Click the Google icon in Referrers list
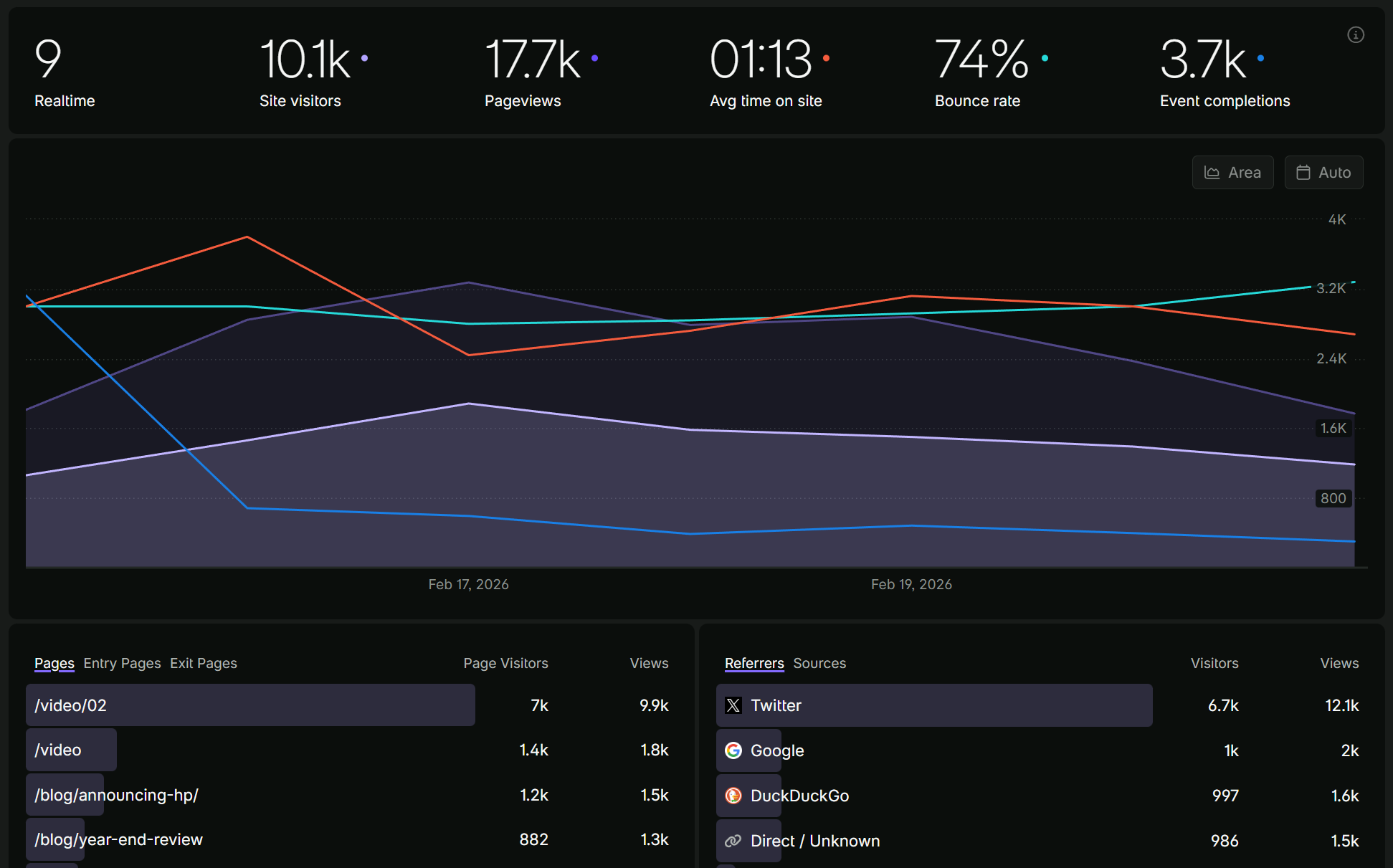The height and width of the screenshot is (868, 1393). pyautogui.click(x=733, y=750)
